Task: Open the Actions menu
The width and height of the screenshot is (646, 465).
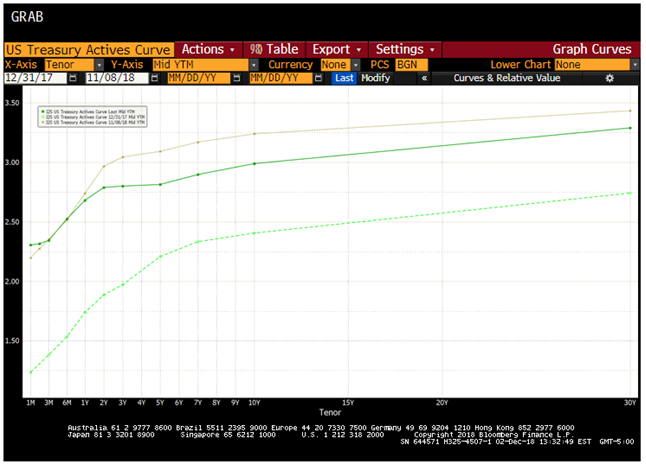Action: 208,49
